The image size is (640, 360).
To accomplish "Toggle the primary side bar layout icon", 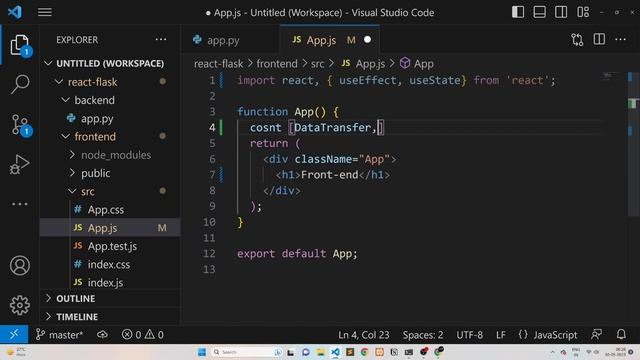I will (x=518, y=12).
